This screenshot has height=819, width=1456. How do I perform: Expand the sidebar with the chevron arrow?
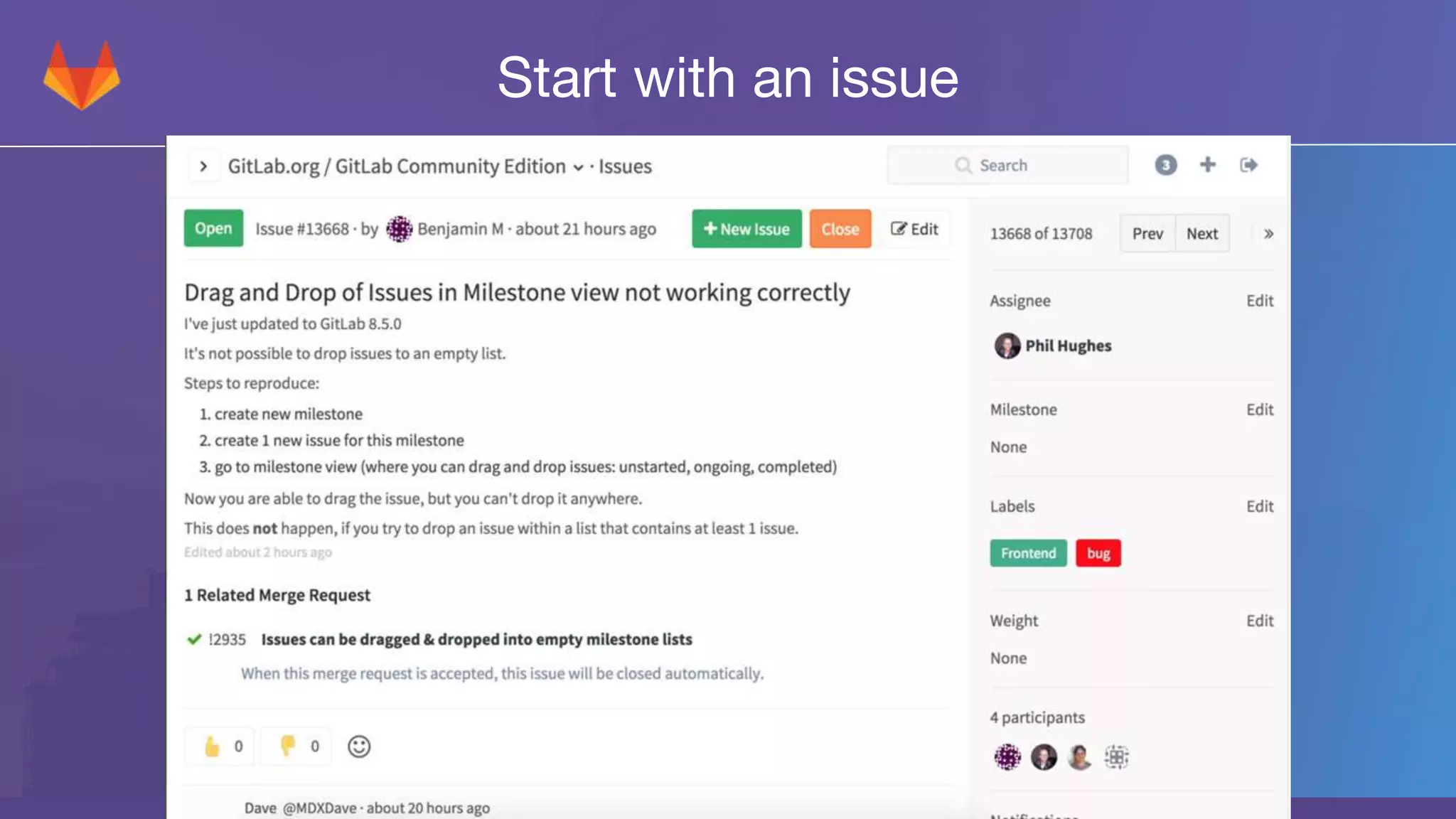pyautogui.click(x=203, y=166)
